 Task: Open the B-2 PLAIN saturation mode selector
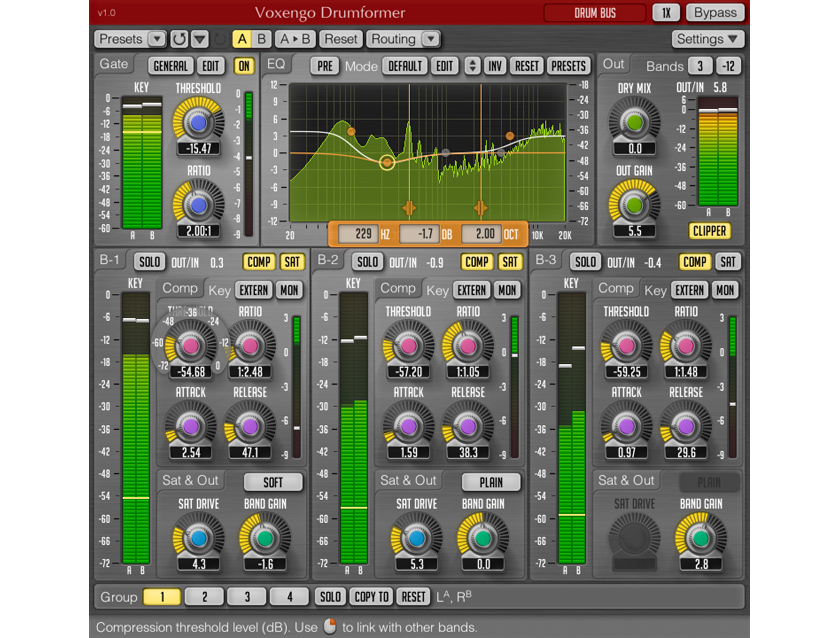coord(491,482)
